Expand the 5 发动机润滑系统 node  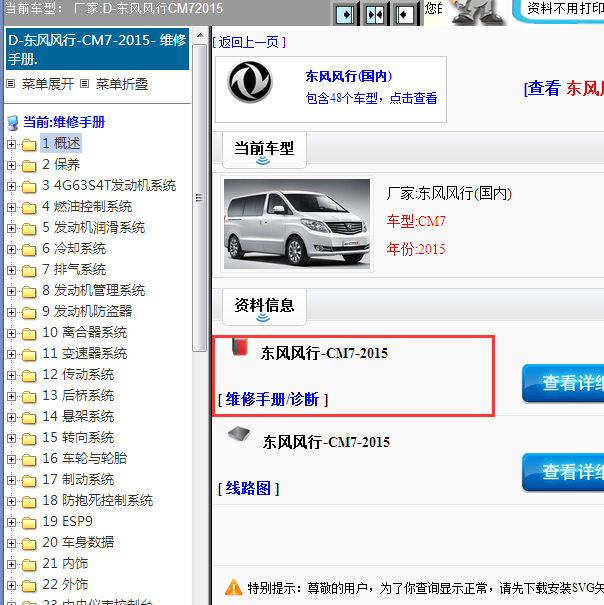coord(11,228)
